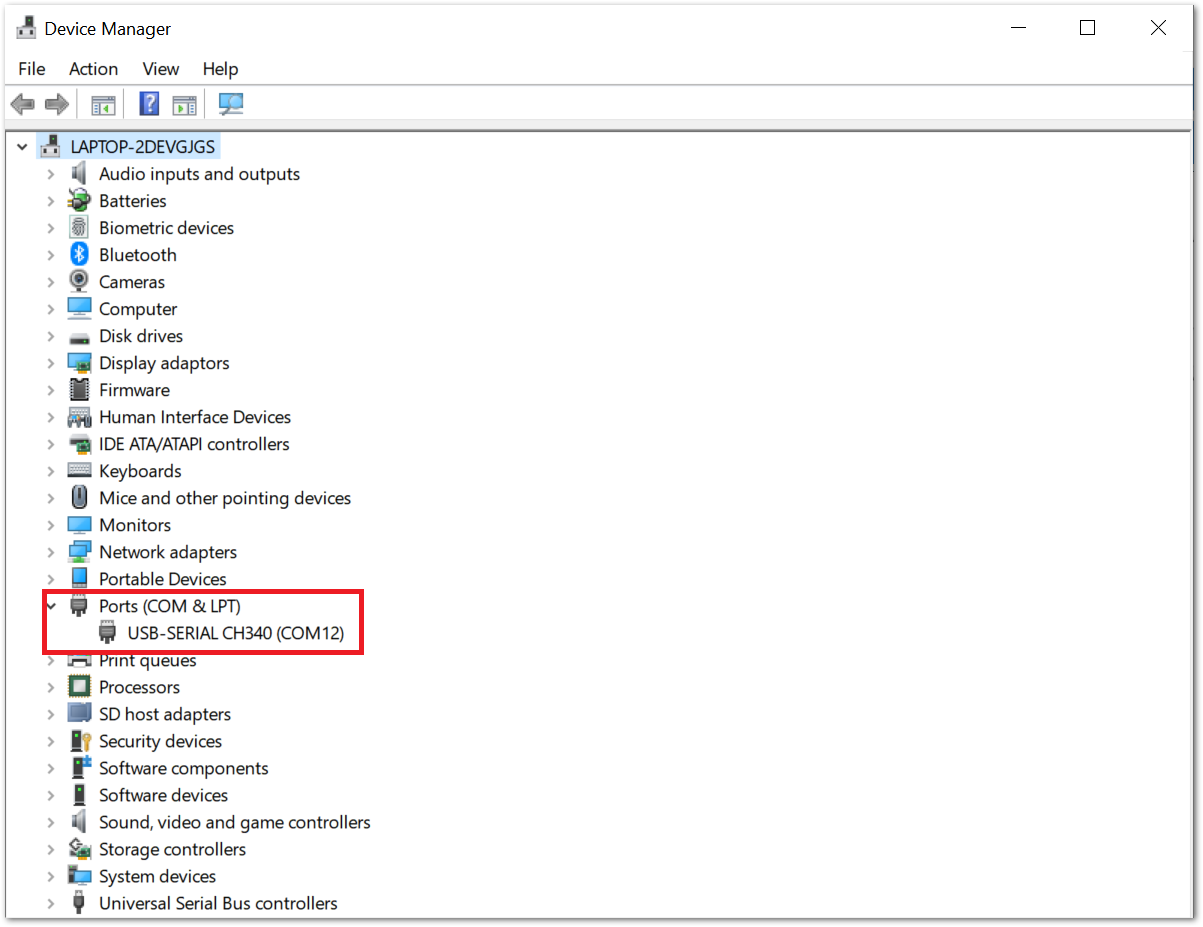Click the Processors chip icon
The width and height of the screenshot is (1203, 927).
pos(79,687)
